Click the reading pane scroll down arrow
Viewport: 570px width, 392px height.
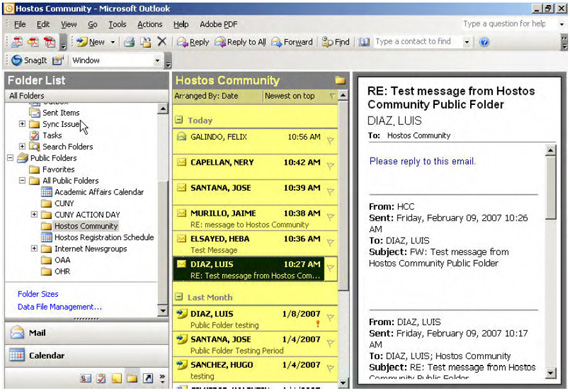pos(551,372)
